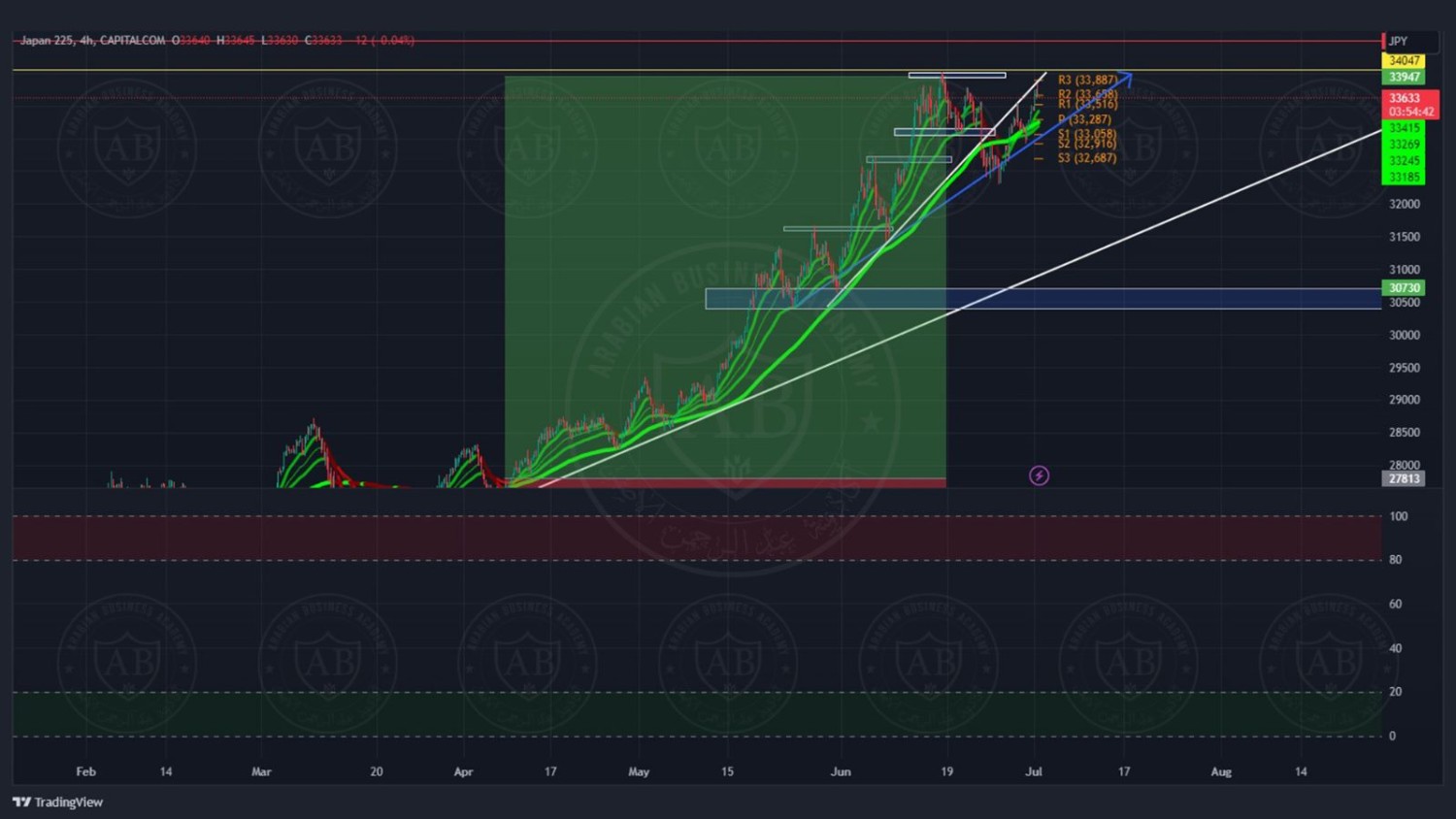Select the Japan 225 symbol legend title

49,41
